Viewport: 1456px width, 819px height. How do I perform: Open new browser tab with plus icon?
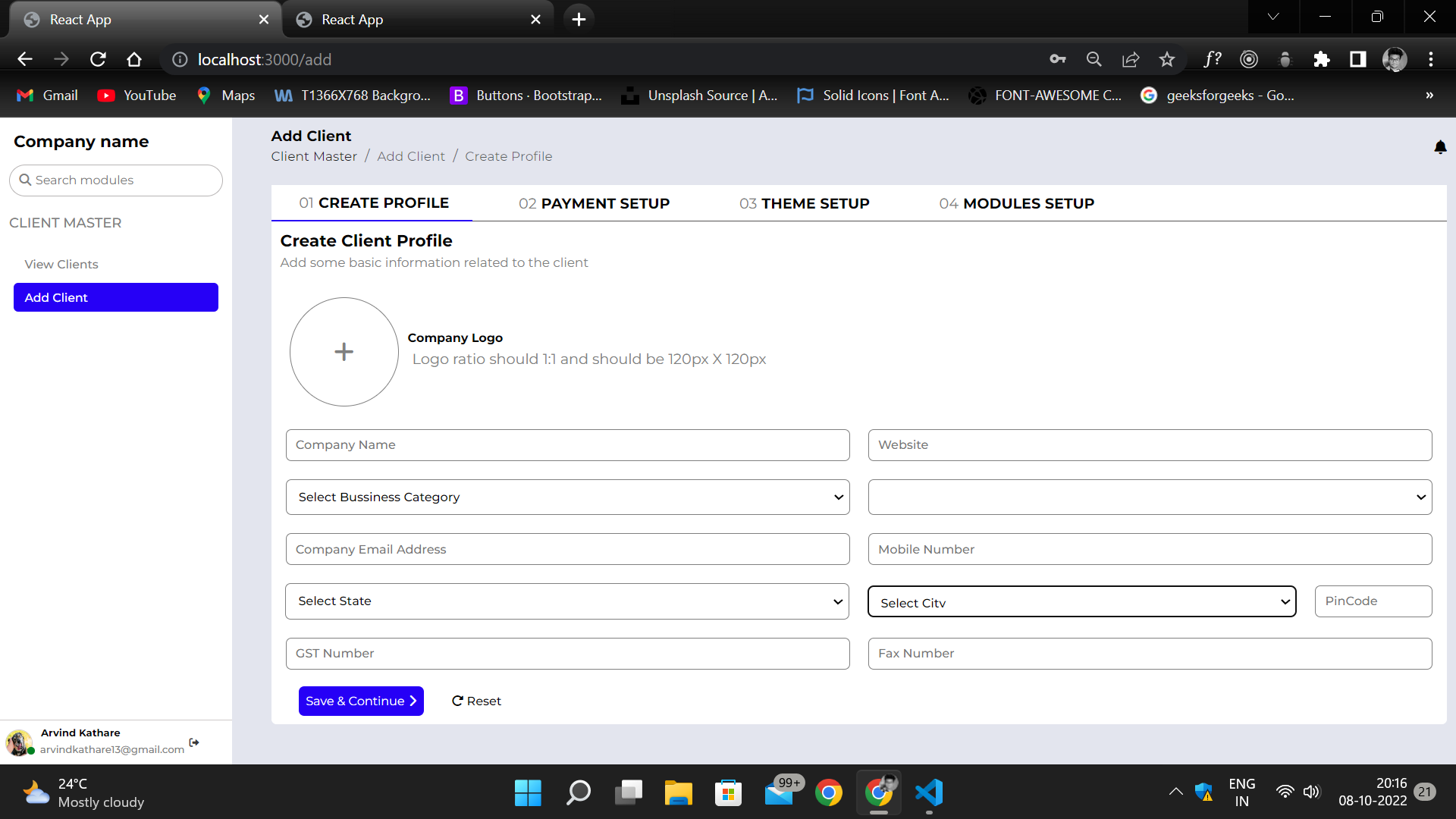[x=579, y=20]
